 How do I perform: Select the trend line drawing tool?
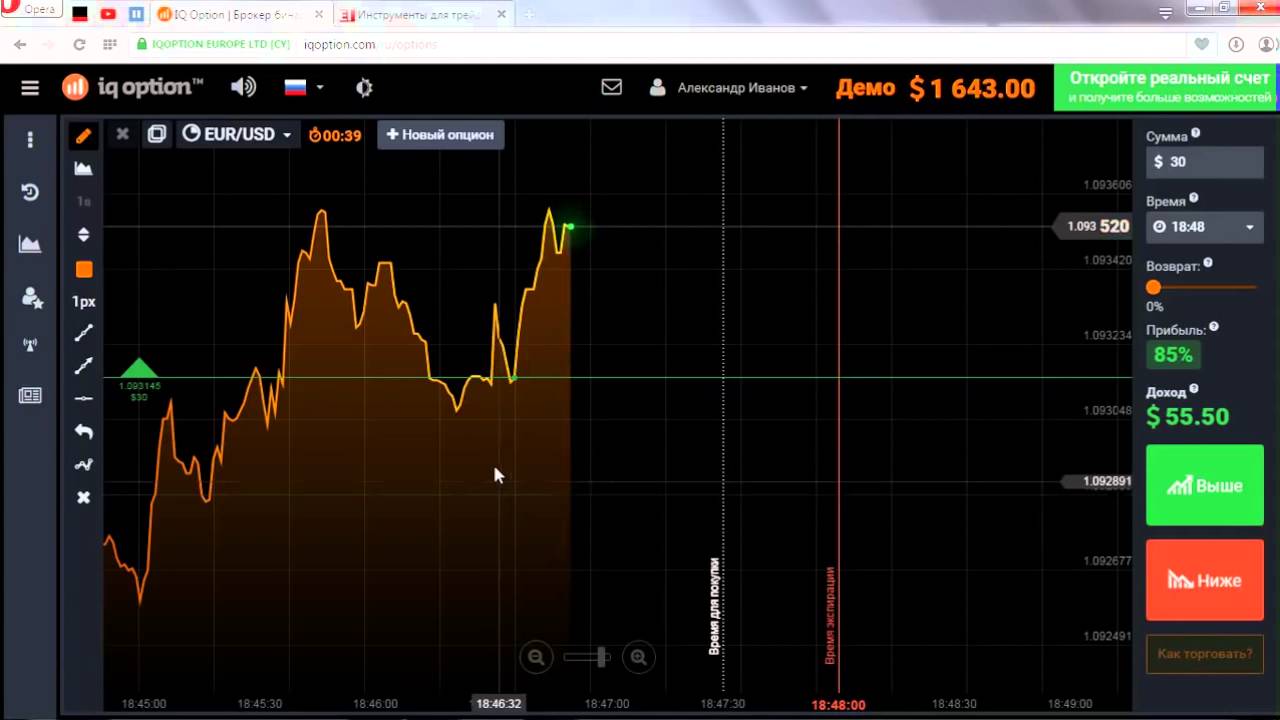84,333
